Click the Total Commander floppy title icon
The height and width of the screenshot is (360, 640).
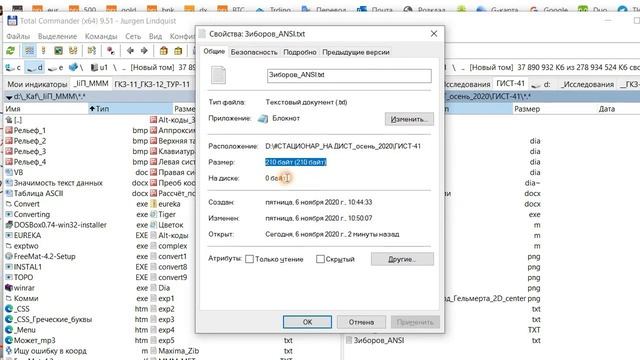tap(12, 21)
